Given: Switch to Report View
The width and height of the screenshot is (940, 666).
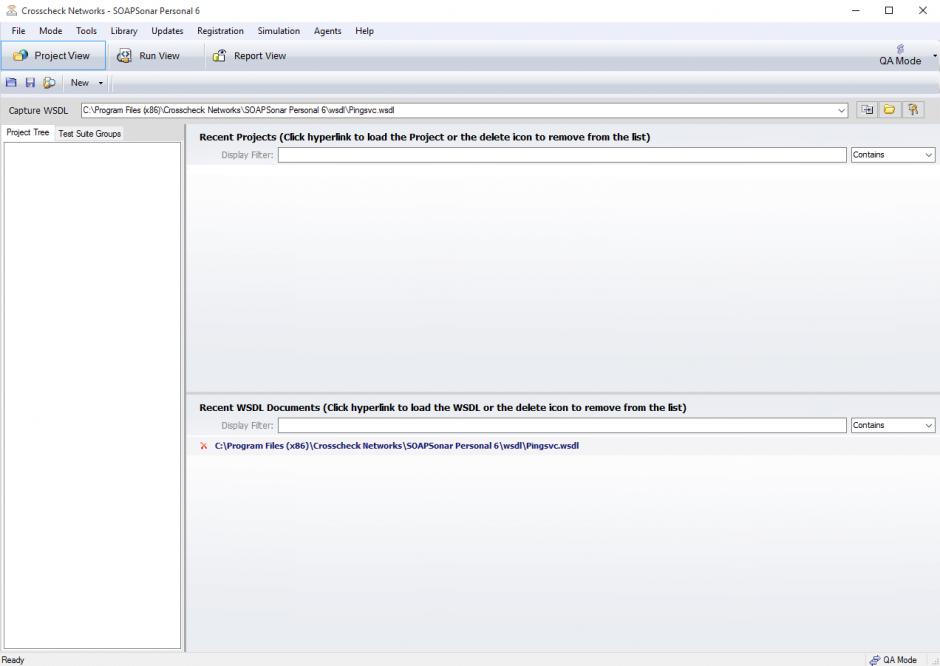Looking at the screenshot, I should point(249,56).
